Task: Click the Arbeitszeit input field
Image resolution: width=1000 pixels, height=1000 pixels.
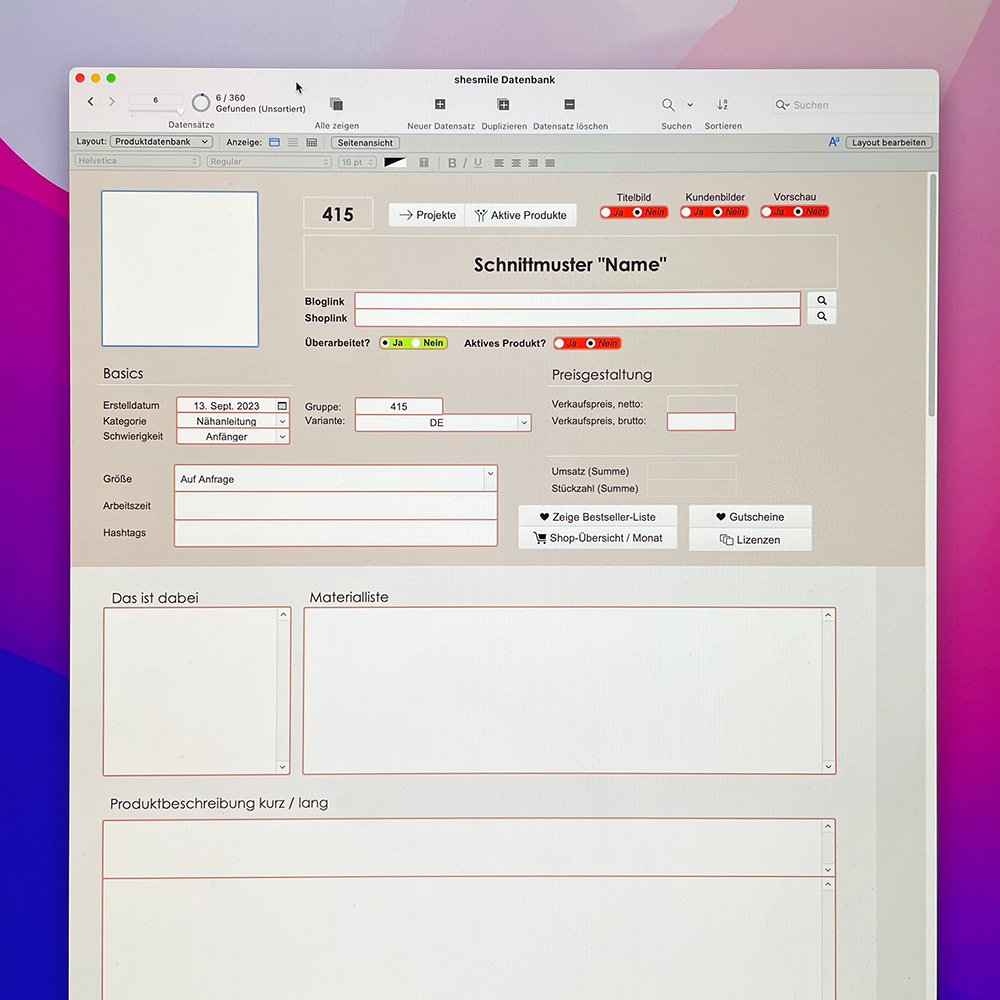Action: (x=335, y=506)
